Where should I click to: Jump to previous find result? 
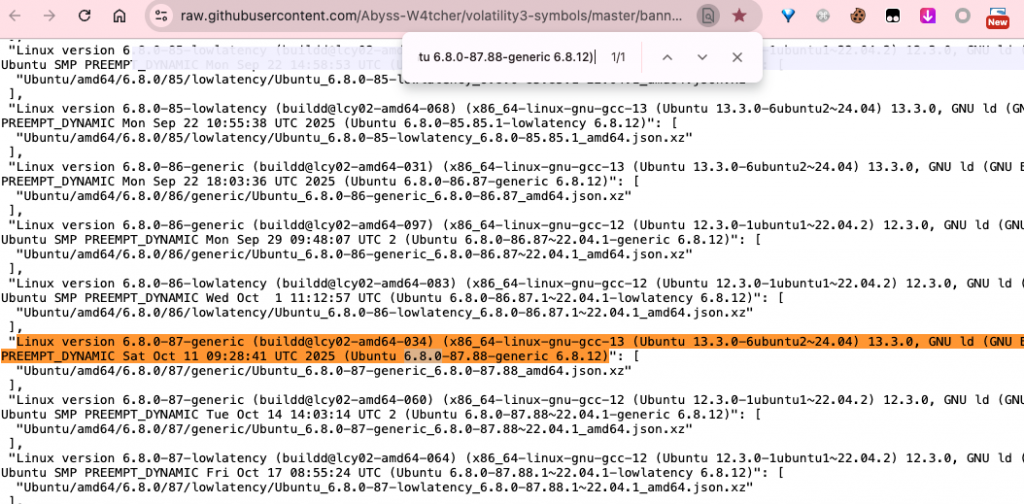click(x=667, y=58)
